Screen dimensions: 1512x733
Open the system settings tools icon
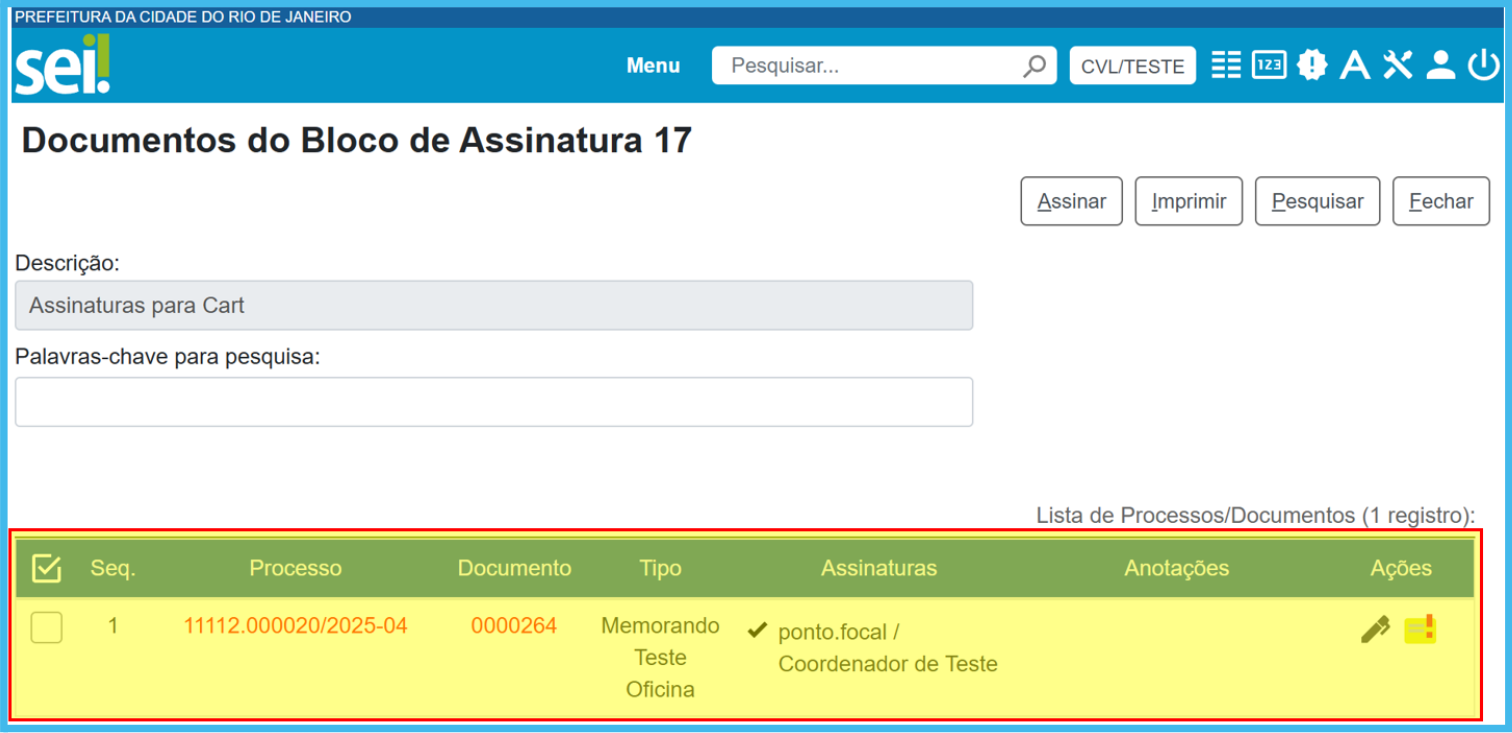pos(1398,66)
